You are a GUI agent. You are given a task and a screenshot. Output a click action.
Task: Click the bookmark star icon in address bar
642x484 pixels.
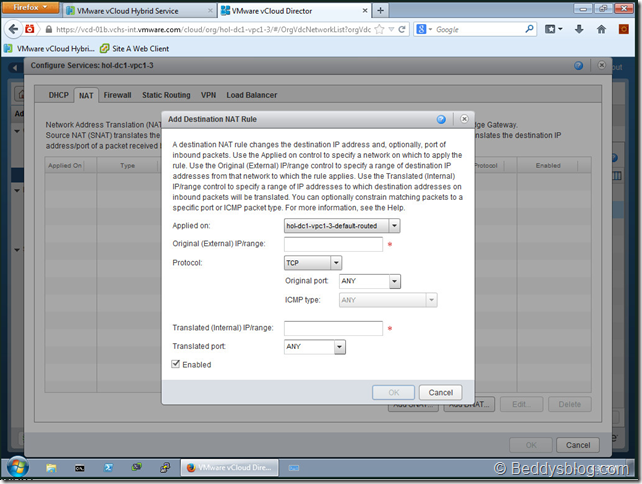pyautogui.click(x=379, y=29)
